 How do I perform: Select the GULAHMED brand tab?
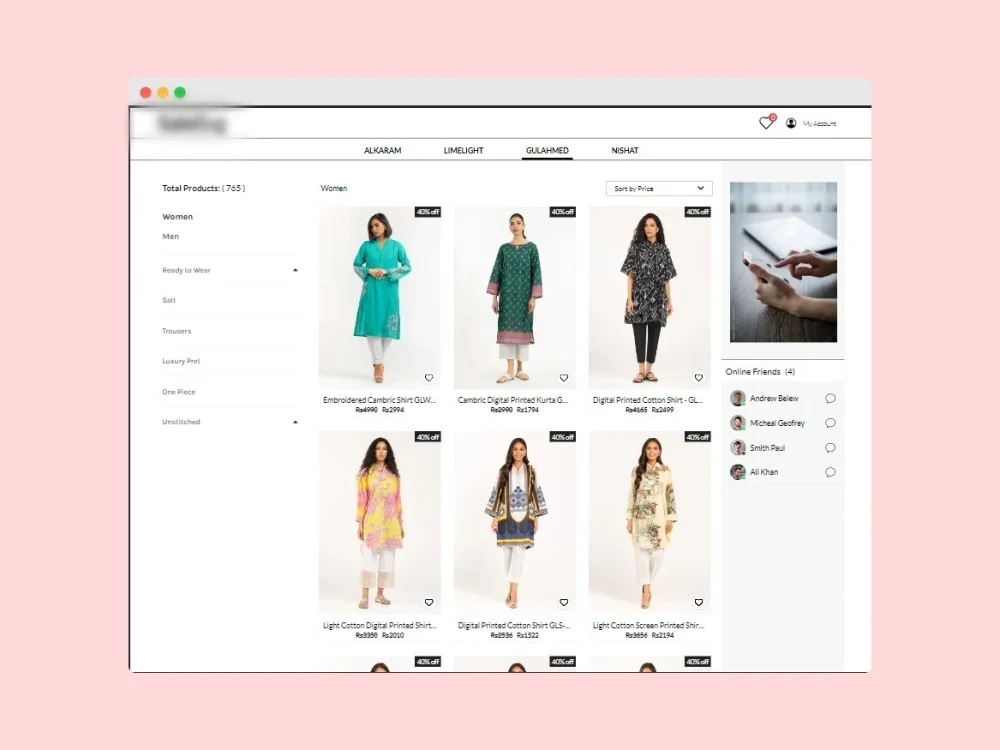[x=547, y=151]
